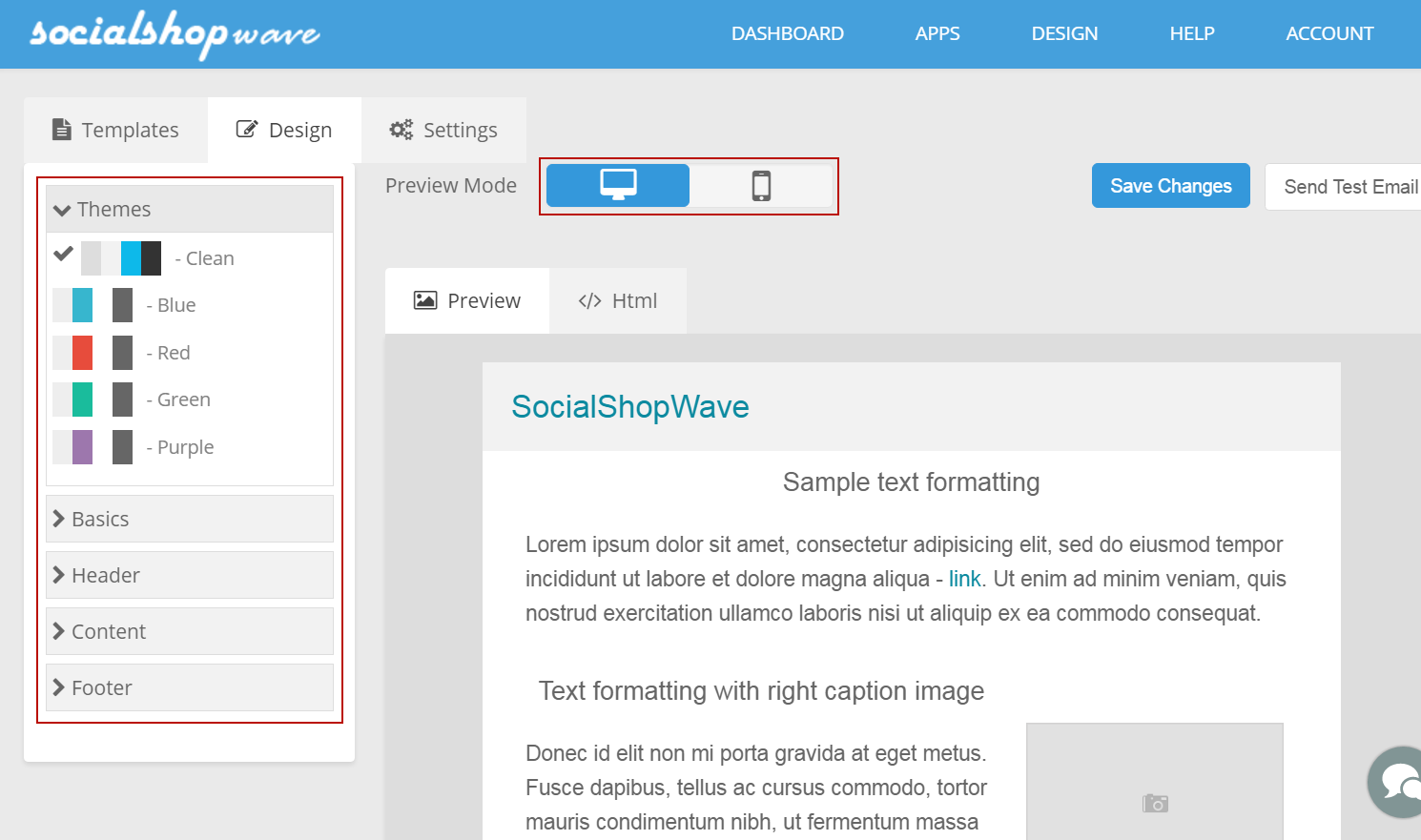Expand the Content section

[x=190, y=631]
